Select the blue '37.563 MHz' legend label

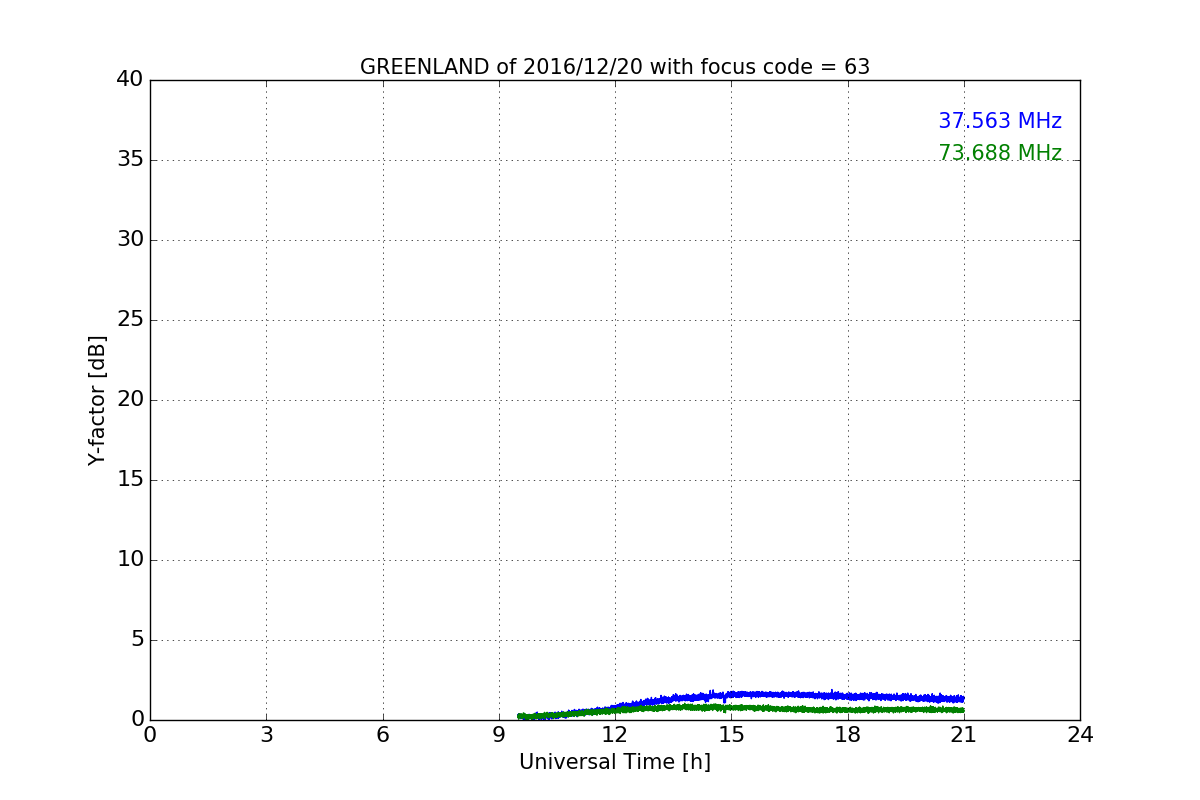[x=1000, y=121]
